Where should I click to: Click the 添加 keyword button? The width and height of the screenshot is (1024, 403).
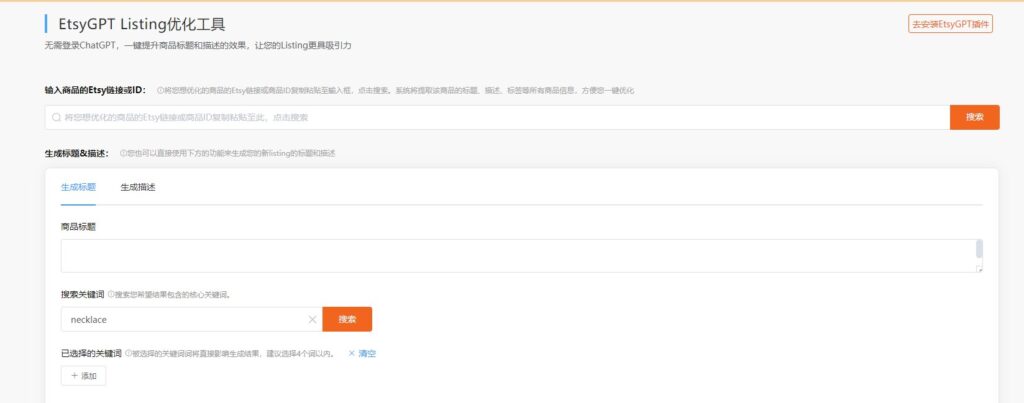[x=83, y=376]
